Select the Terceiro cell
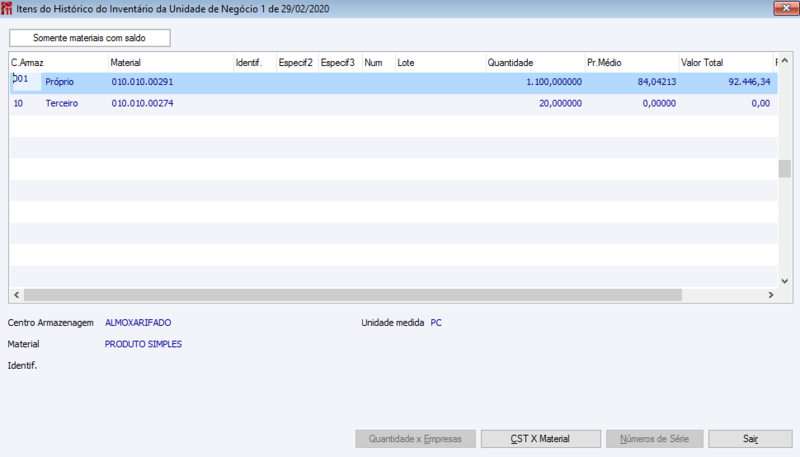The height and width of the screenshot is (457, 800). pos(62,103)
